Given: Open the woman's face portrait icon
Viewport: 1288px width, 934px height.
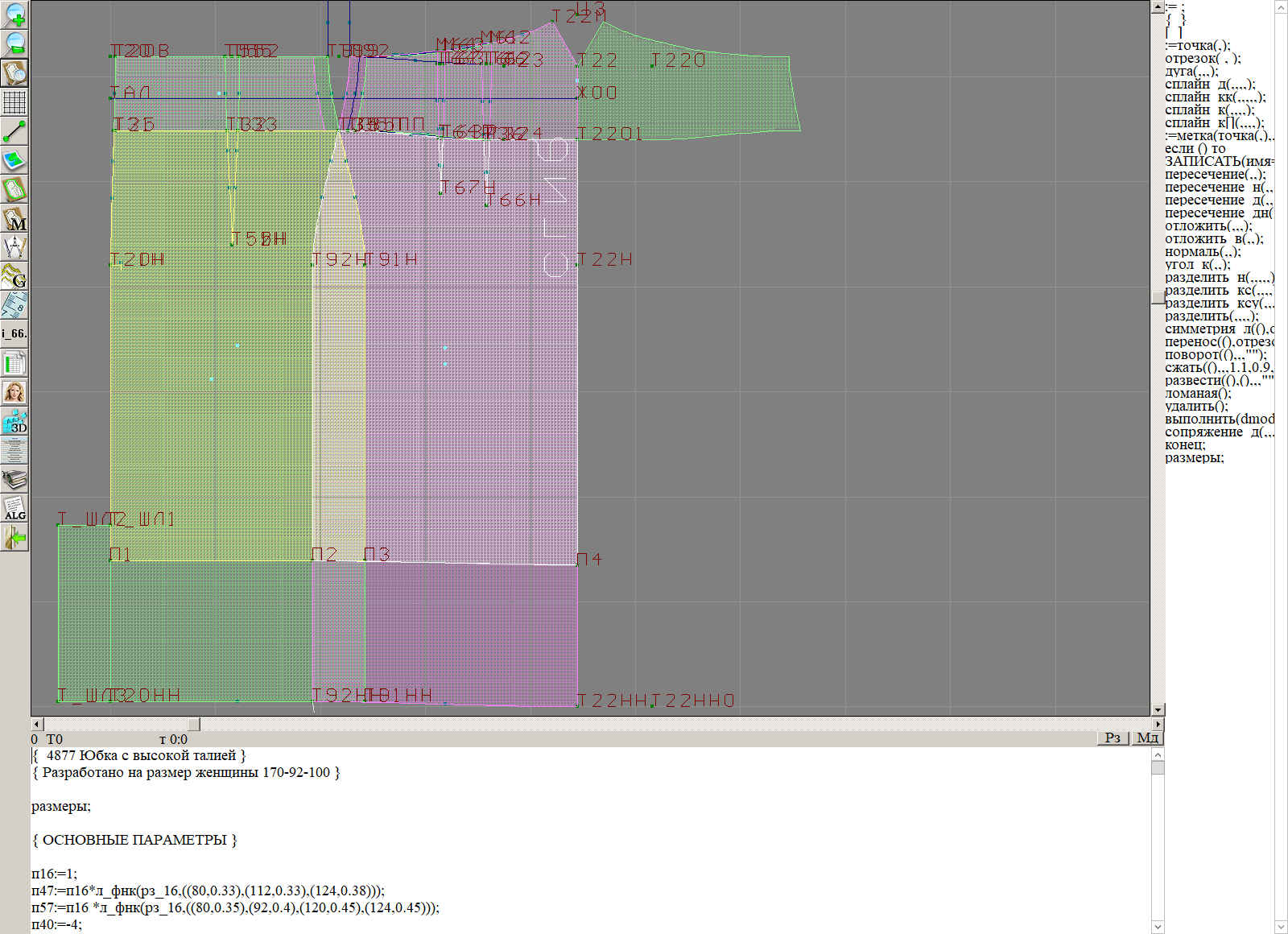Looking at the screenshot, I should coord(14,392).
